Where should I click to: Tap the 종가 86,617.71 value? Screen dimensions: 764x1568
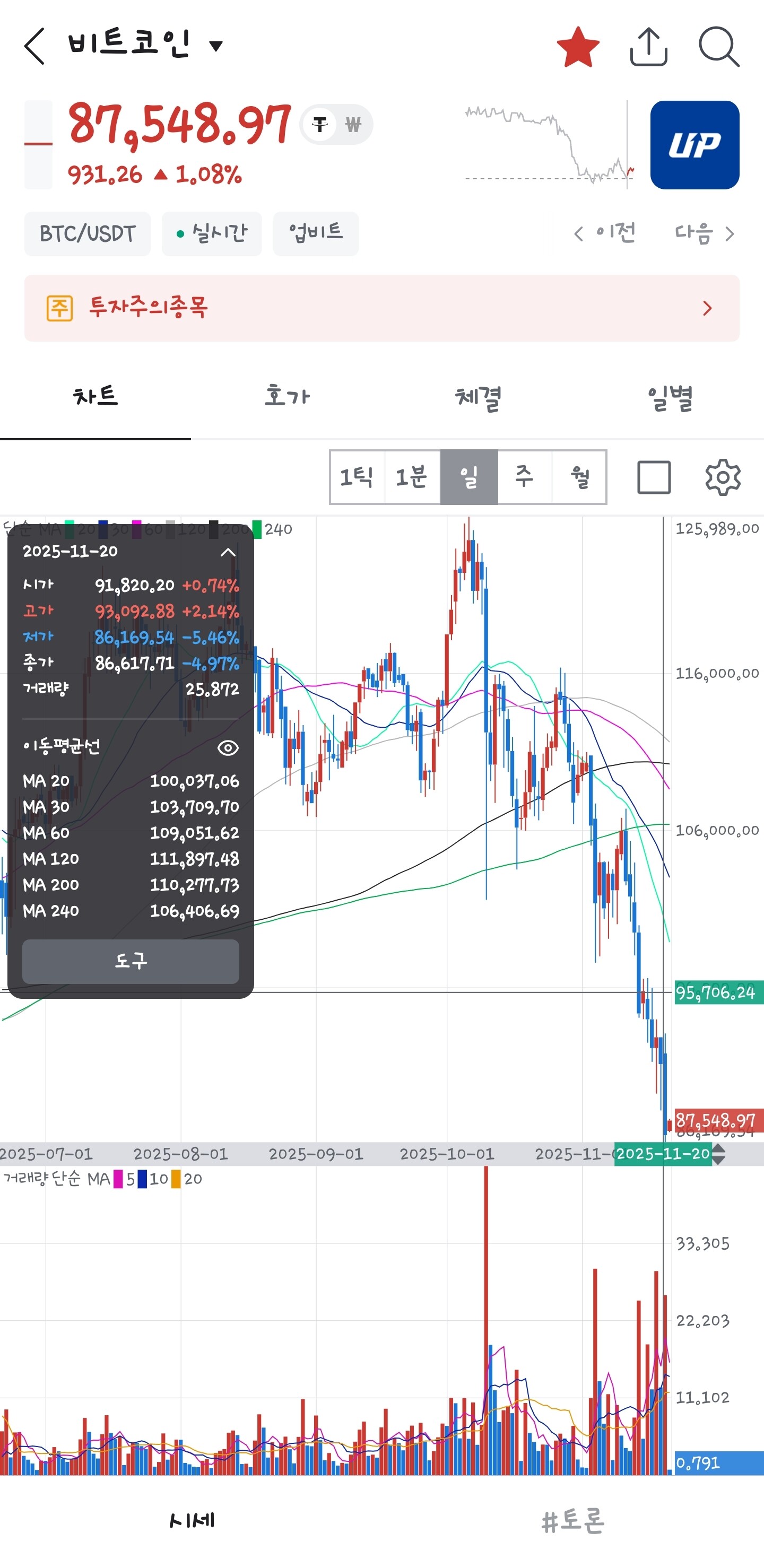tap(135, 663)
